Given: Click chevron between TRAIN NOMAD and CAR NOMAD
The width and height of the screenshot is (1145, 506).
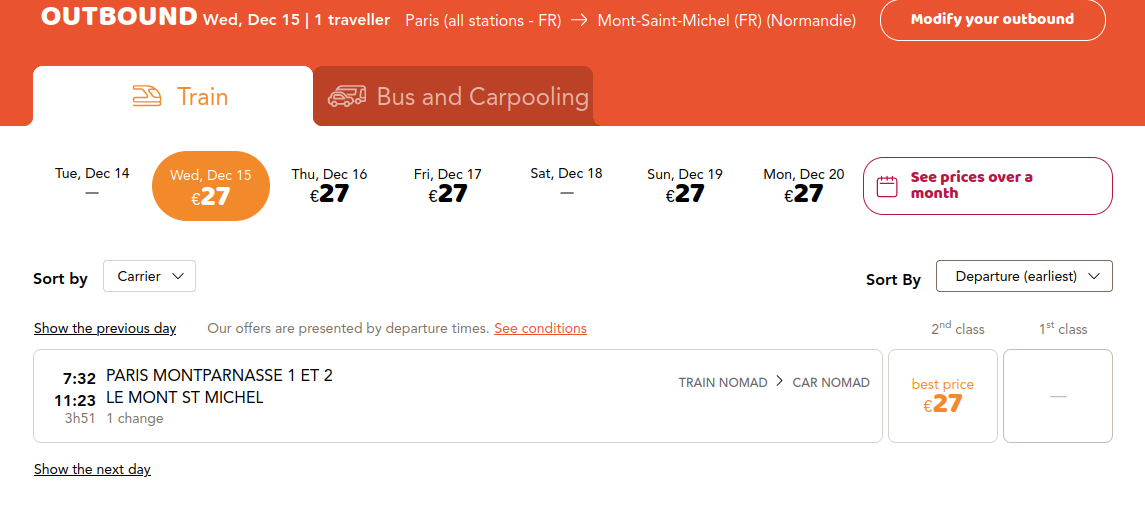Looking at the screenshot, I should [x=780, y=381].
